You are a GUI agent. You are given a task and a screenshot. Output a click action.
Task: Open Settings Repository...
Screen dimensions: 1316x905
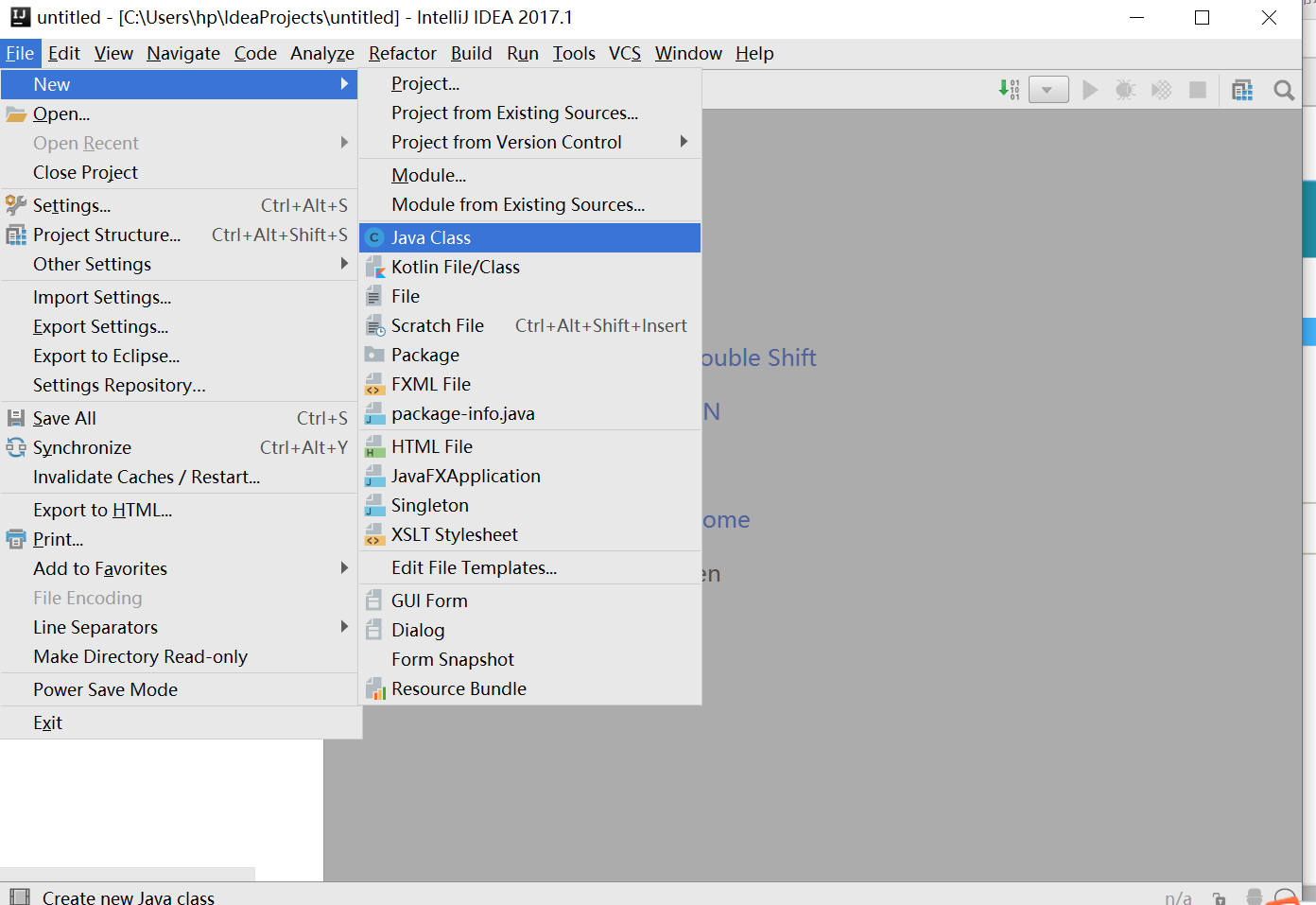click(180, 385)
